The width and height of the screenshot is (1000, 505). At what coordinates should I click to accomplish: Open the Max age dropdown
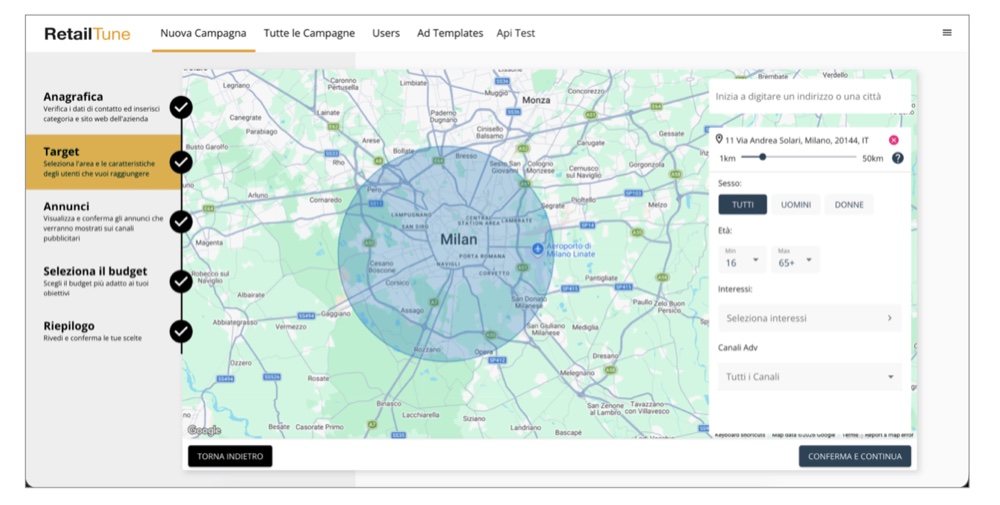click(x=795, y=260)
